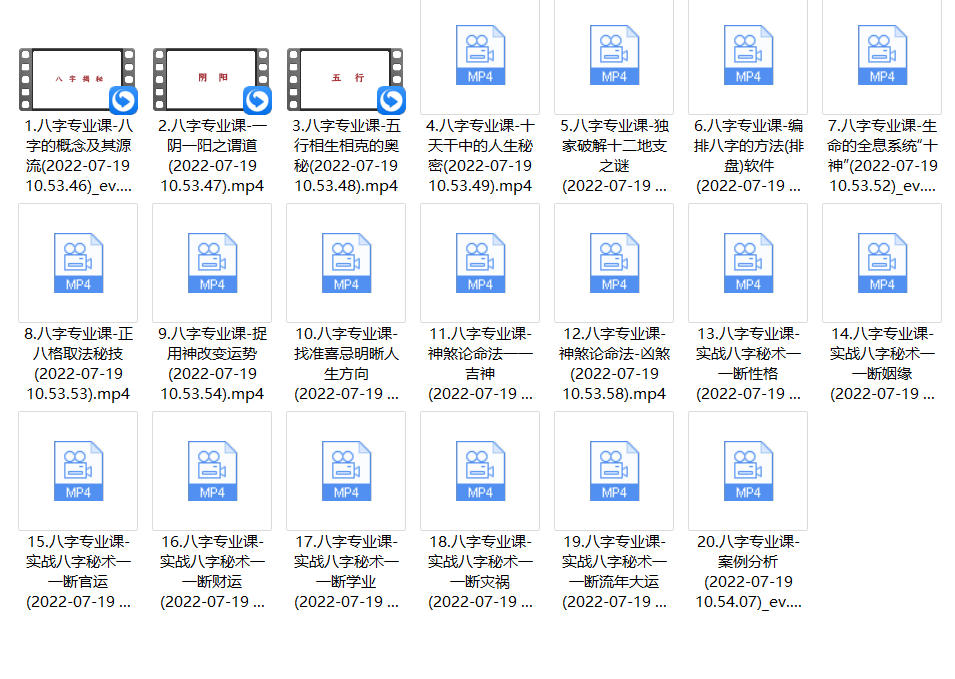Screen dimensions: 955x679
Task: Click the blue sync badge on file 1 thumbnail
Action: click(123, 100)
